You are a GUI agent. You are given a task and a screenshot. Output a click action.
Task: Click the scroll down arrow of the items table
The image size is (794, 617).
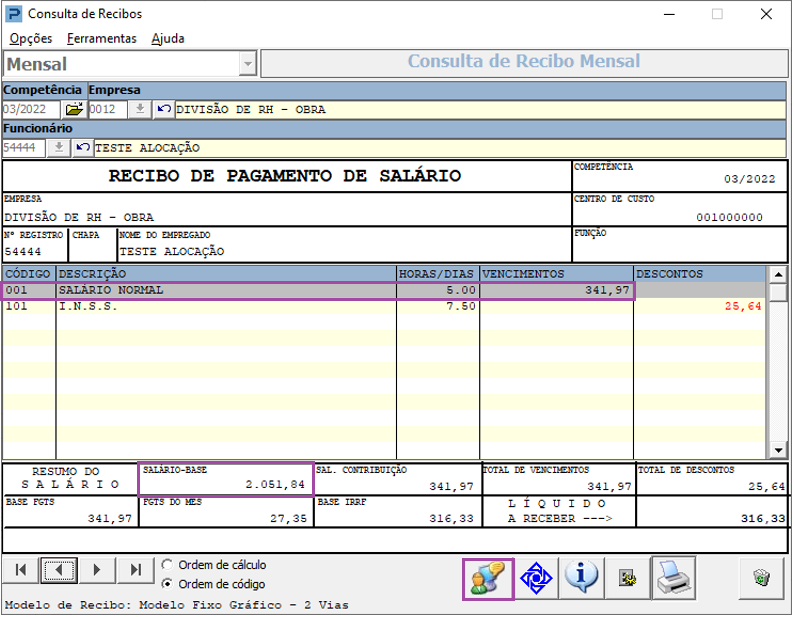tap(778, 449)
